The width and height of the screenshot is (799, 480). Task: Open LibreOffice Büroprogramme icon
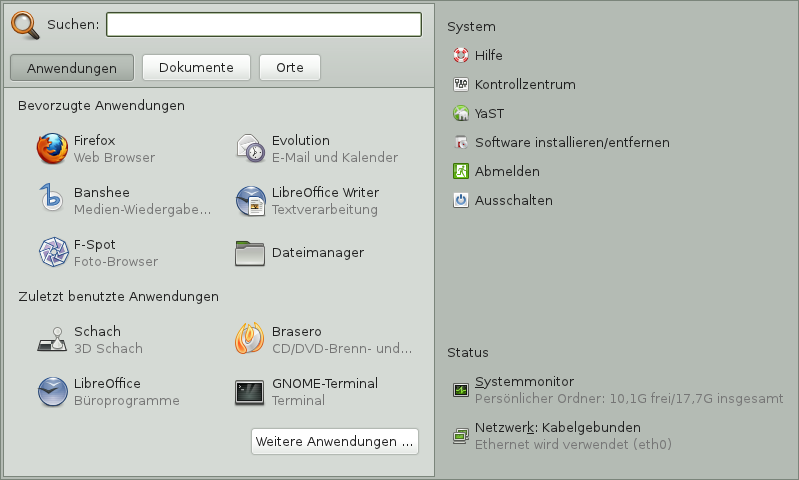pos(52,392)
